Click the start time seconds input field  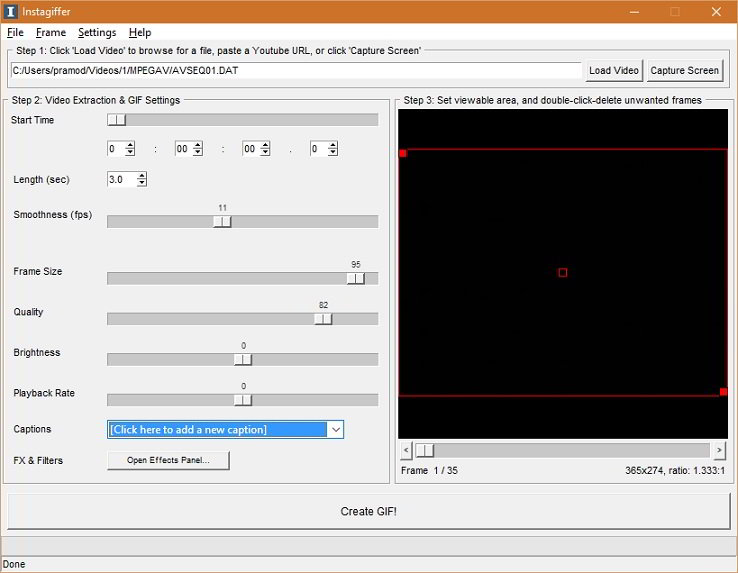(x=251, y=149)
